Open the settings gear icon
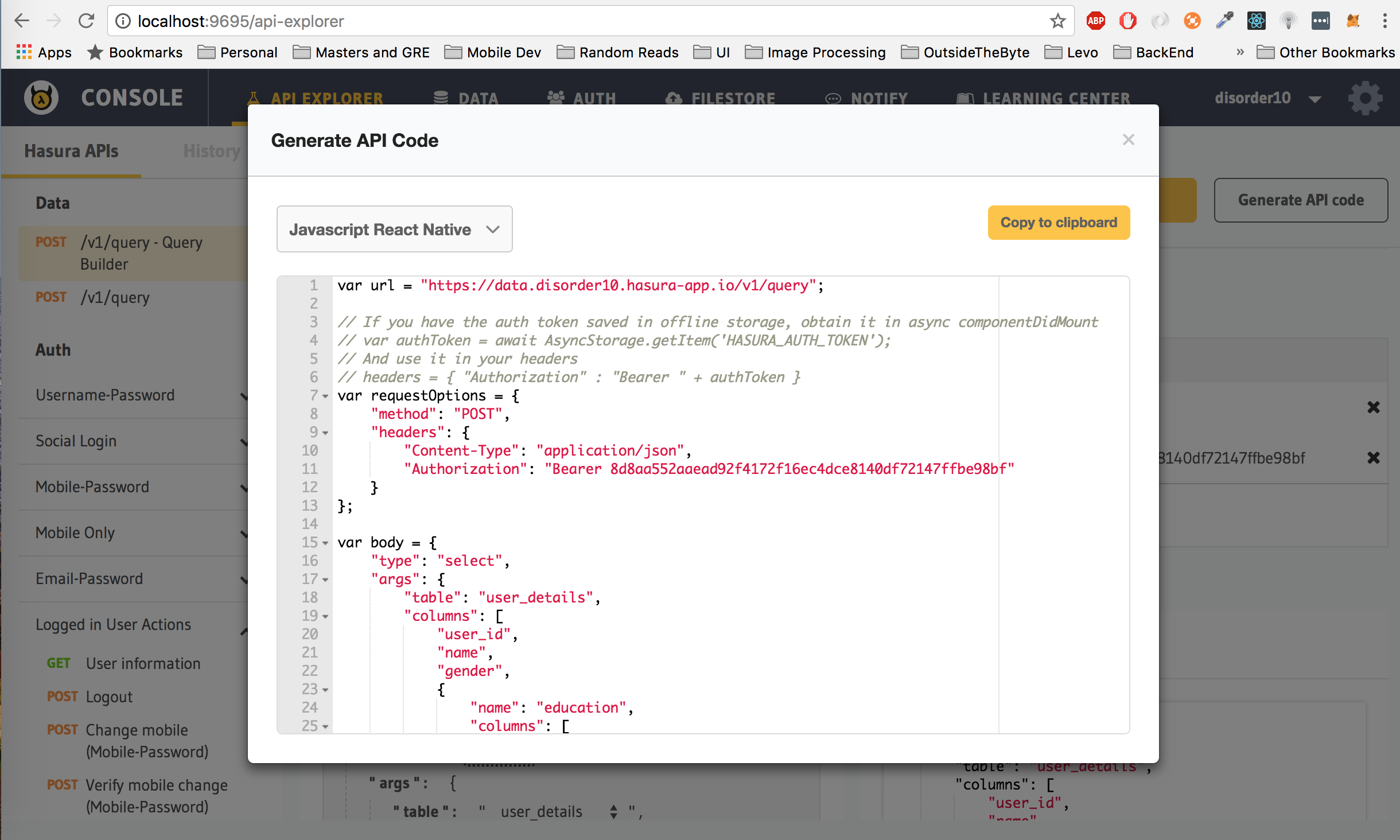The height and width of the screenshot is (840, 1400). [x=1365, y=98]
